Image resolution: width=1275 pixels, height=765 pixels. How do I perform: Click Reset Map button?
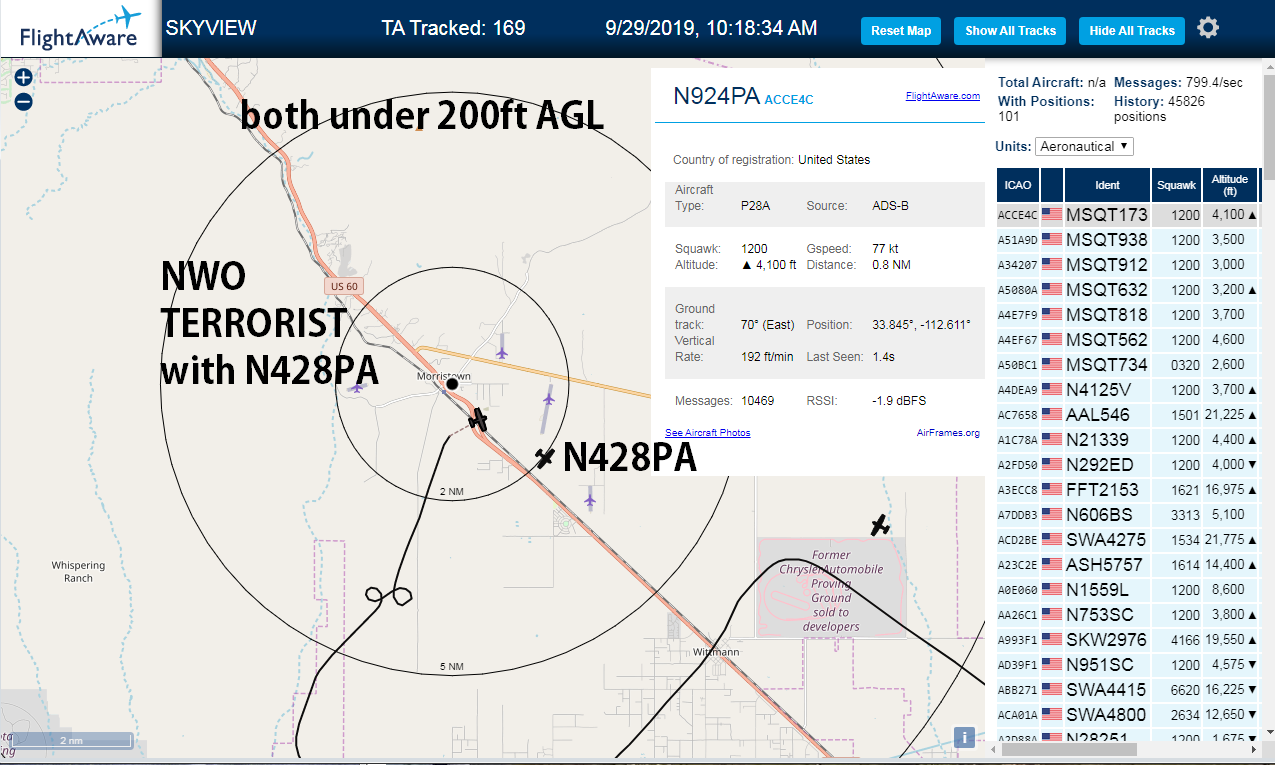coord(901,31)
